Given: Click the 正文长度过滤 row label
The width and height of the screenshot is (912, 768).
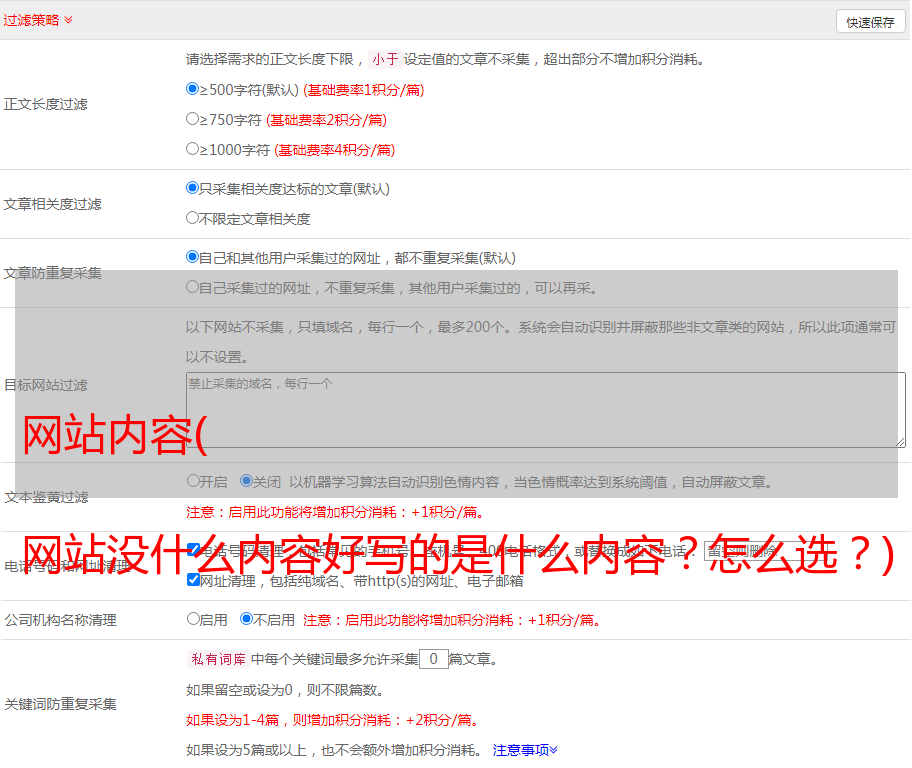Looking at the screenshot, I should [45, 104].
